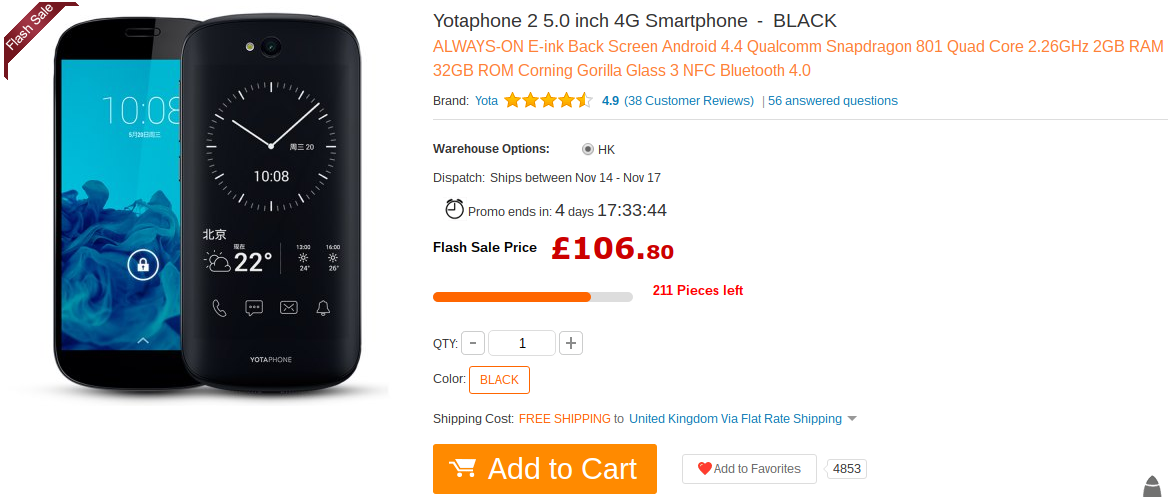Click the pieces-left stock progress bar
Image resolution: width=1168 pixels, height=497 pixels.
pos(533,297)
